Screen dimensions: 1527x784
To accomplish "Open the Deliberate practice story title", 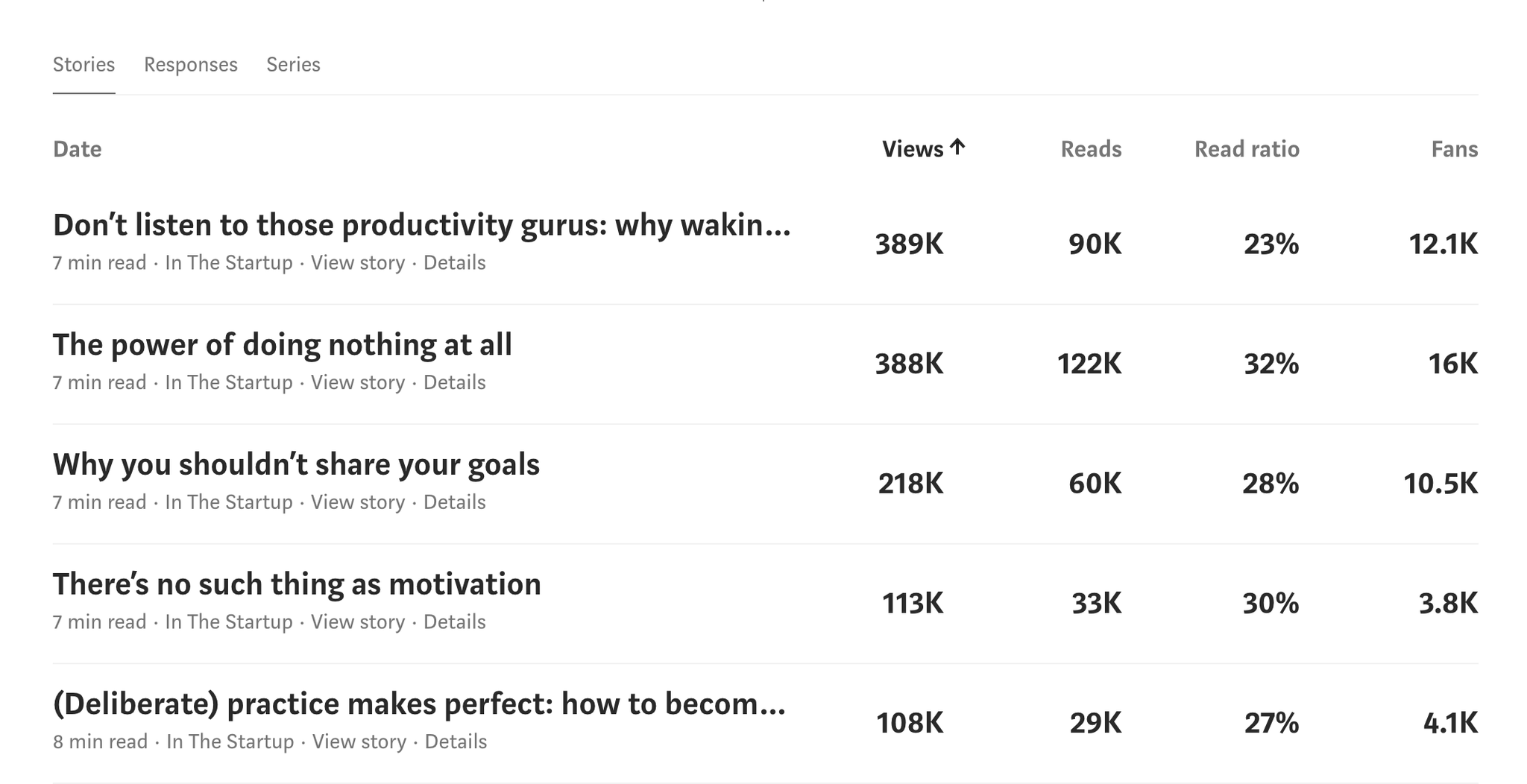I will (419, 704).
